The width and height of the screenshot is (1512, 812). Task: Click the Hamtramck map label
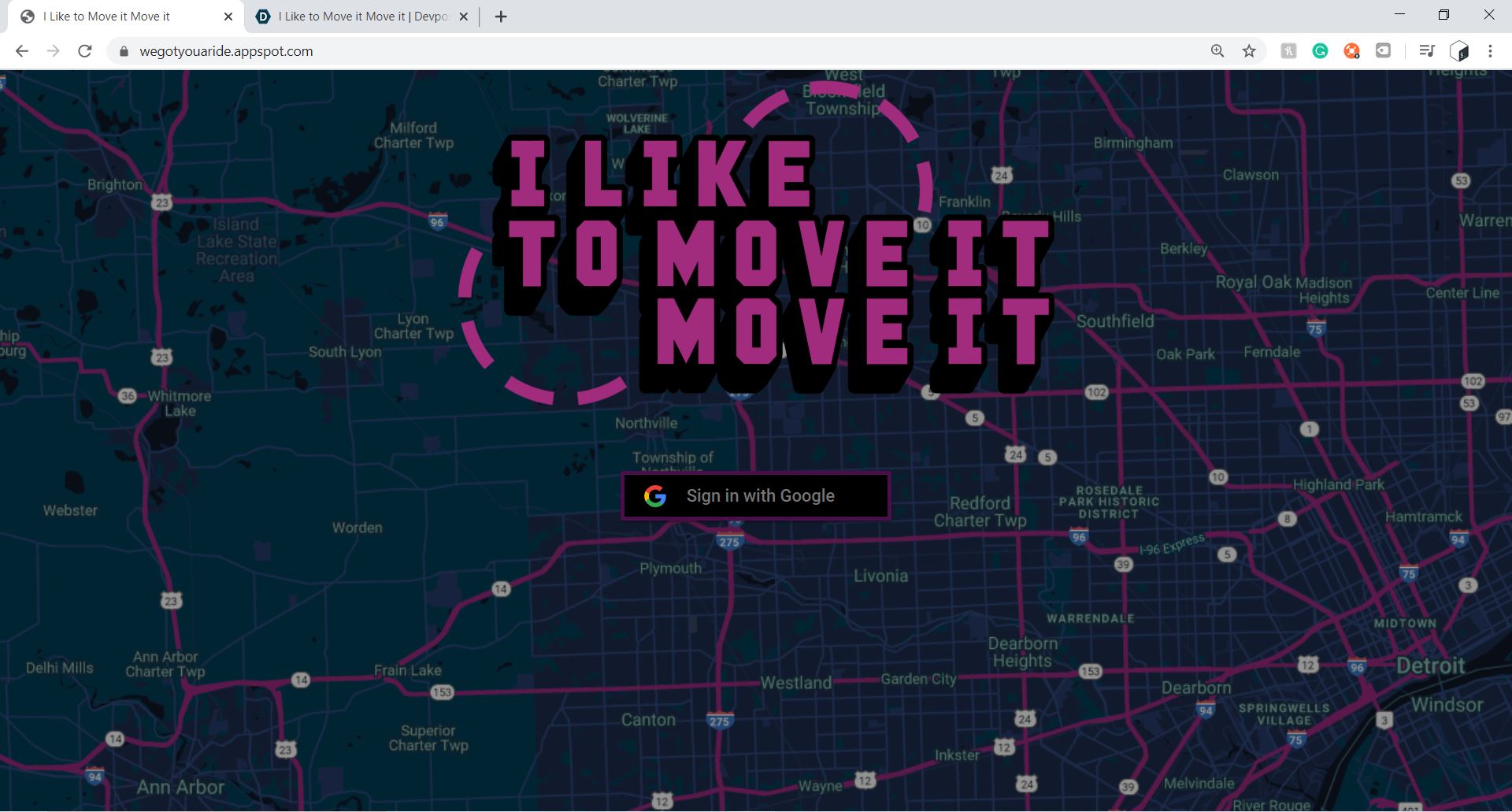tap(1423, 517)
